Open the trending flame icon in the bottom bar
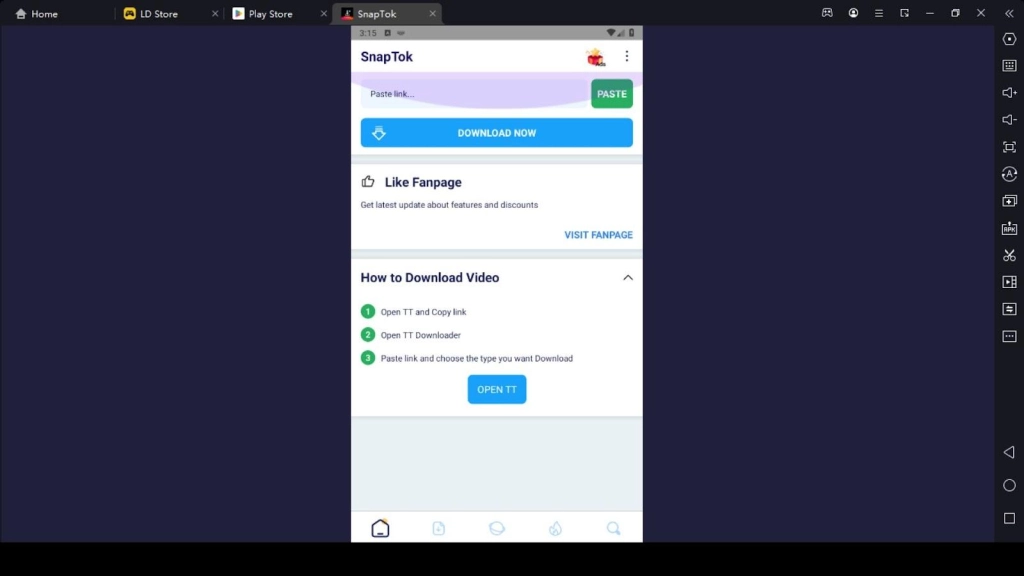 (555, 527)
